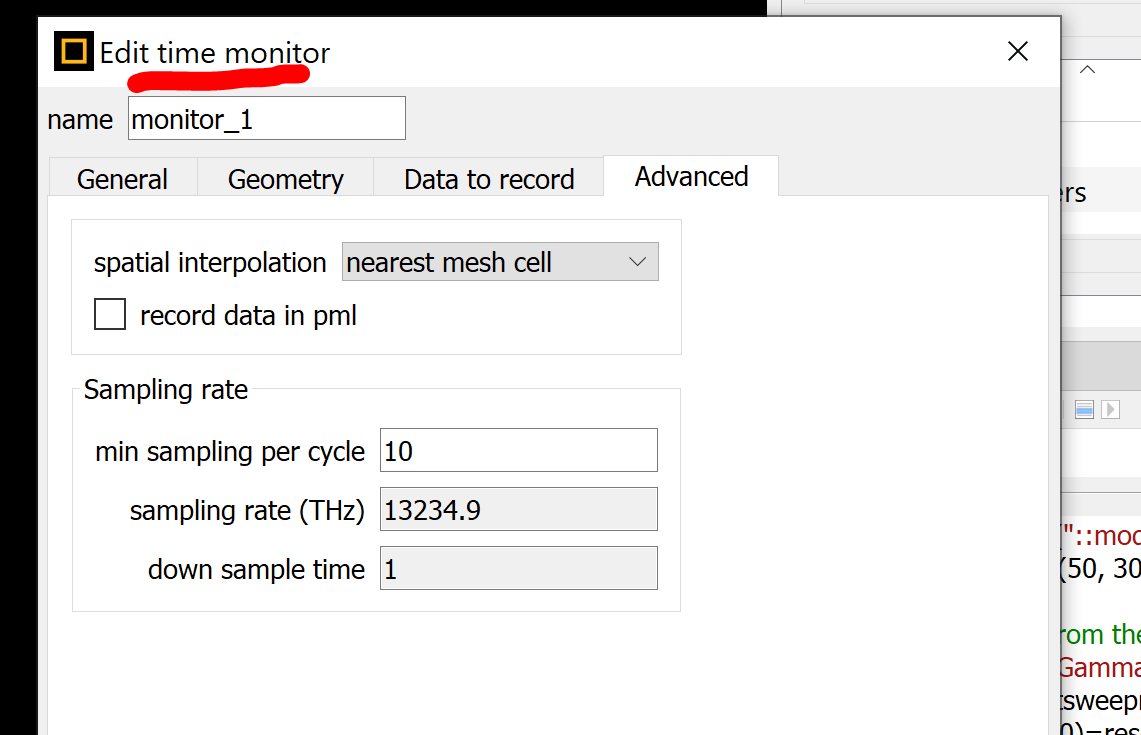Image resolution: width=1141 pixels, height=735 pixels.
Task: Open the Geometry tab
Action: (x=285, y=179)
